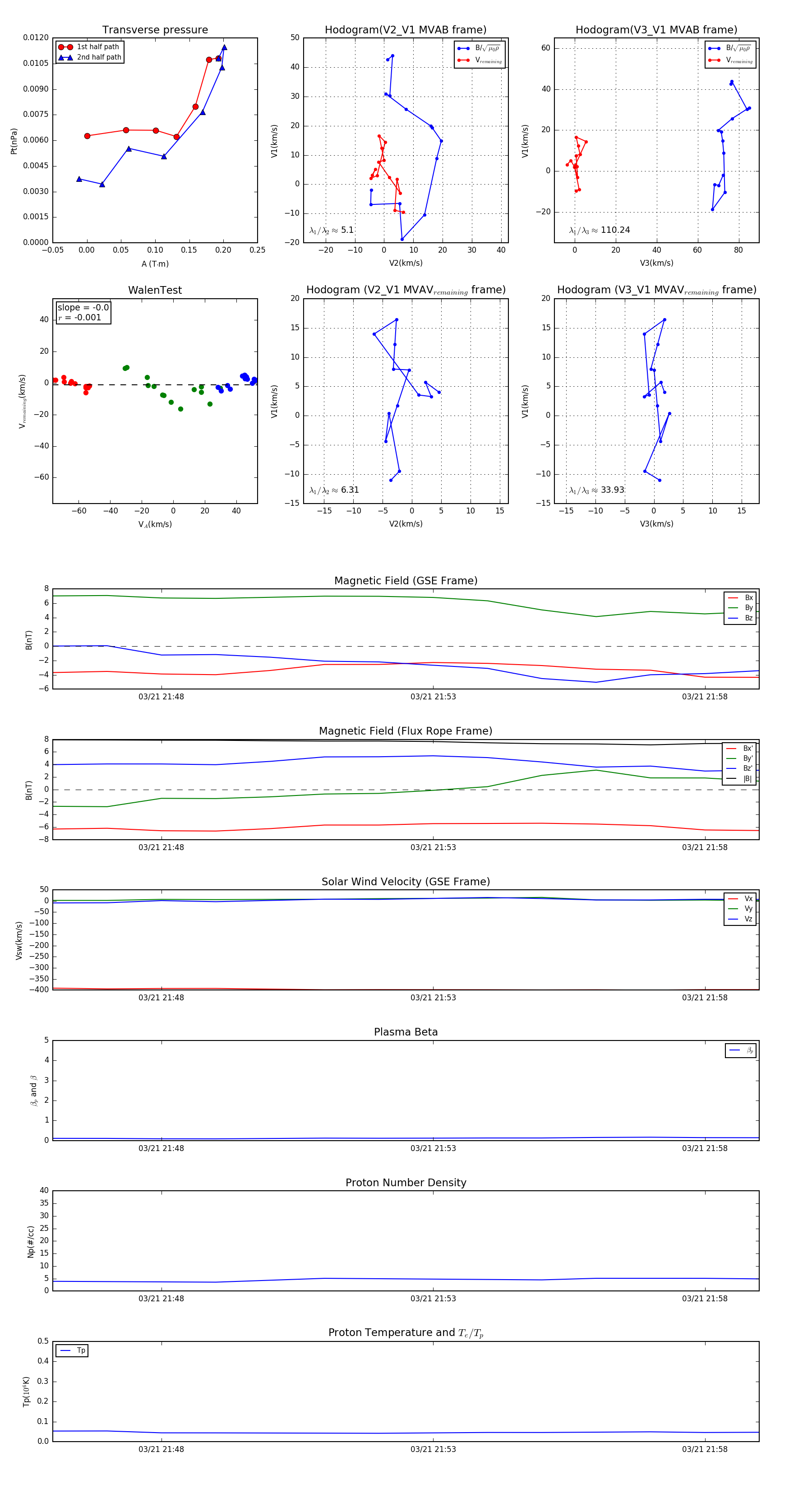Click the Bx legend entry in GSE plot
812x1489 pixels.
click(x=740, y=598)
